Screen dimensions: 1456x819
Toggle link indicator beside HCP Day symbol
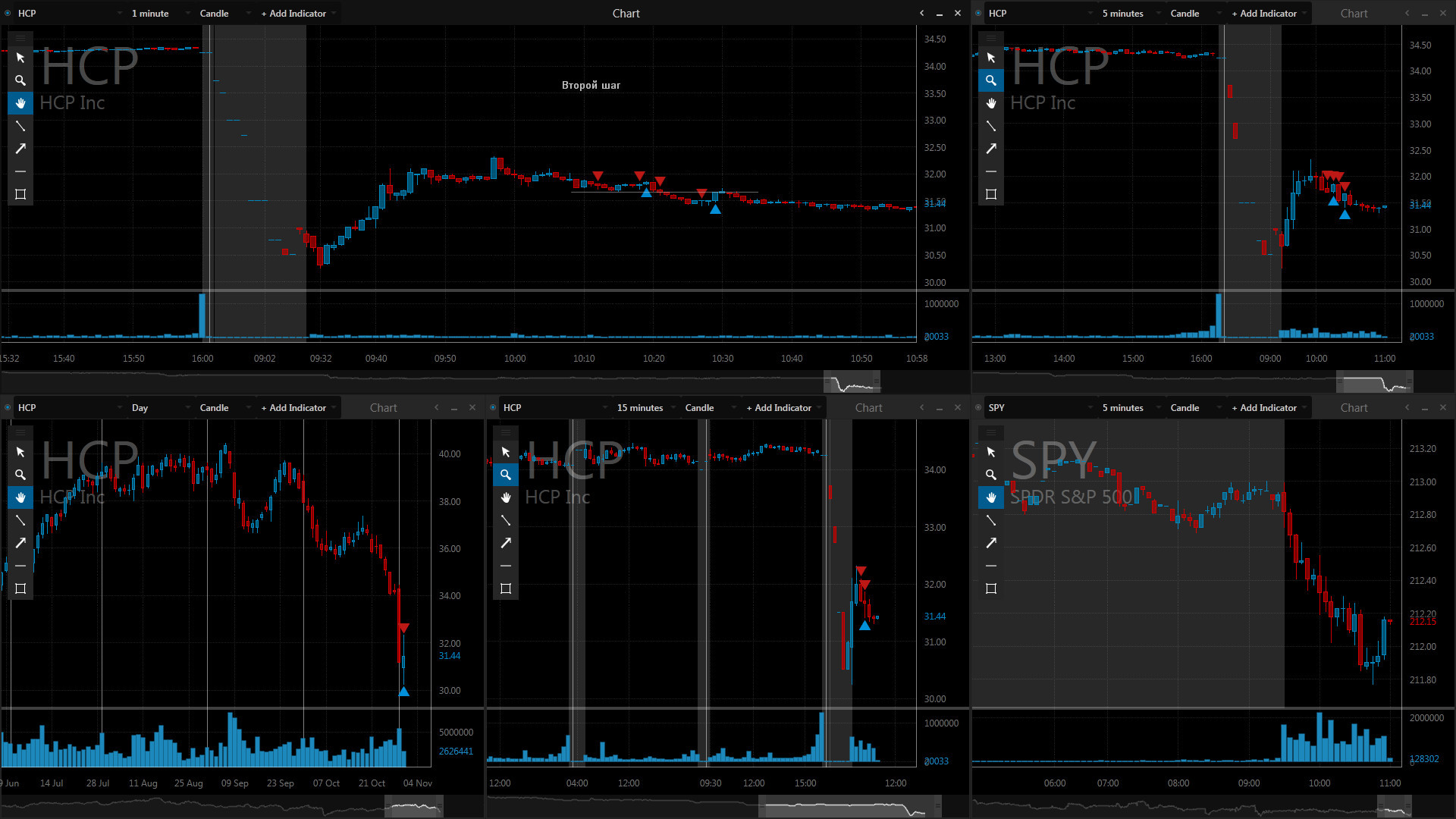pyautogui.click(x=8, y=407)
